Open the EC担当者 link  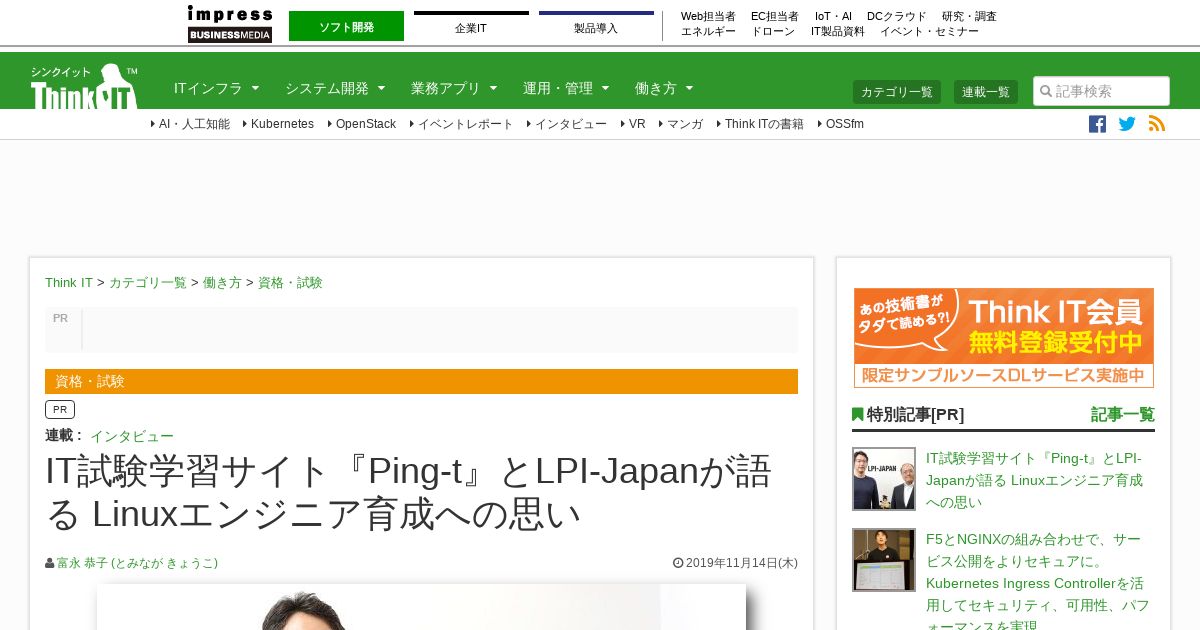775,16
